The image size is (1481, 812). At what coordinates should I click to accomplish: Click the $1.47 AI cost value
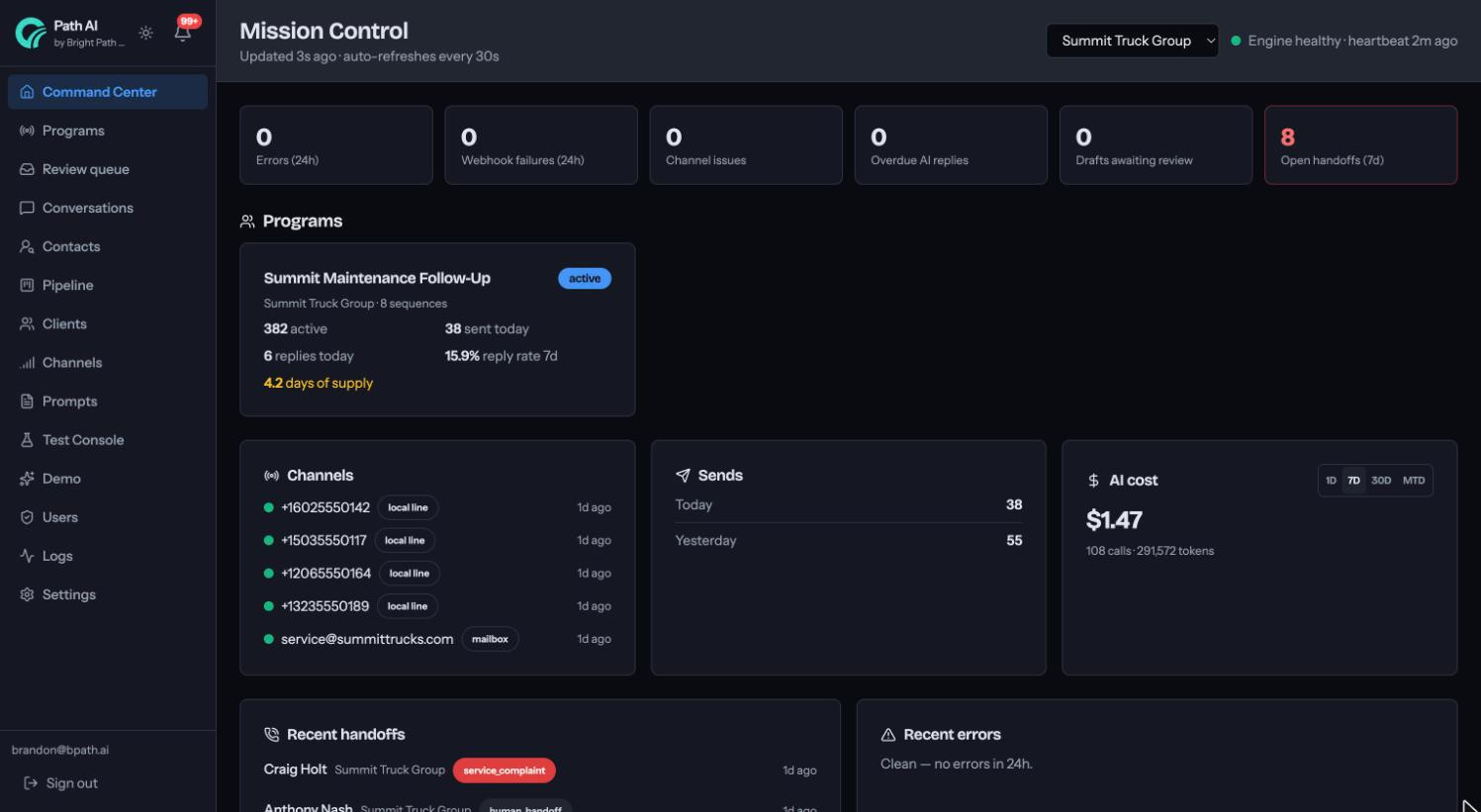click(1114, 520)
